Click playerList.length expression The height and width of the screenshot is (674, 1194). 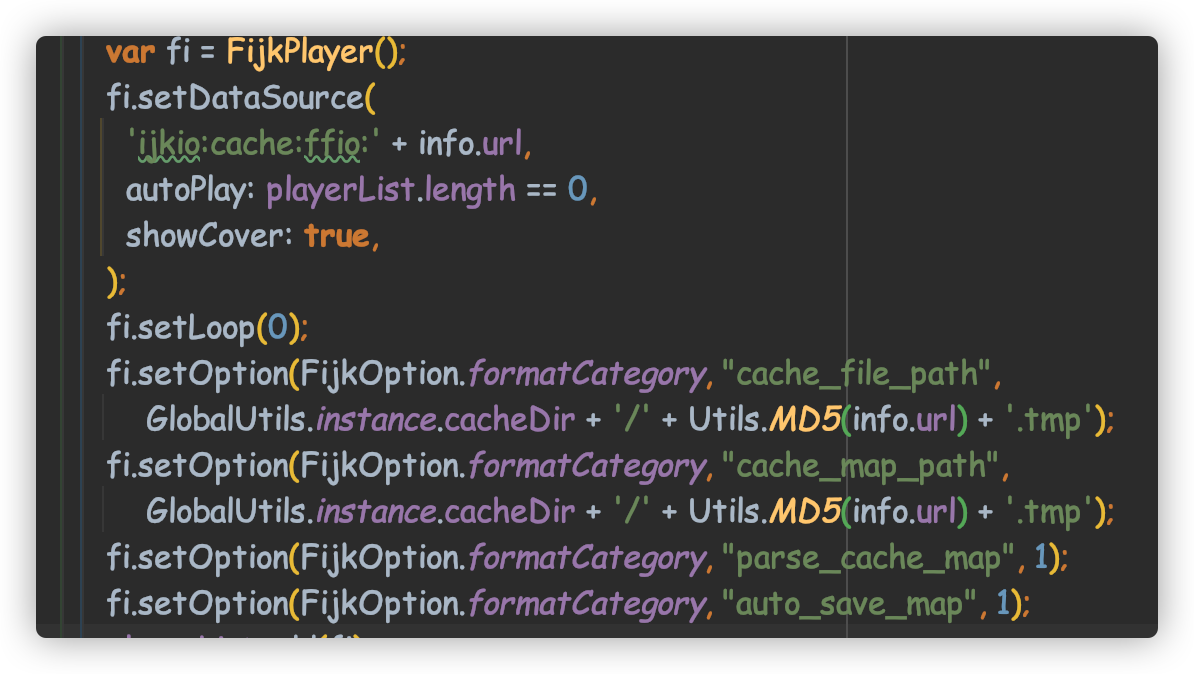click(x=391, y=190)
